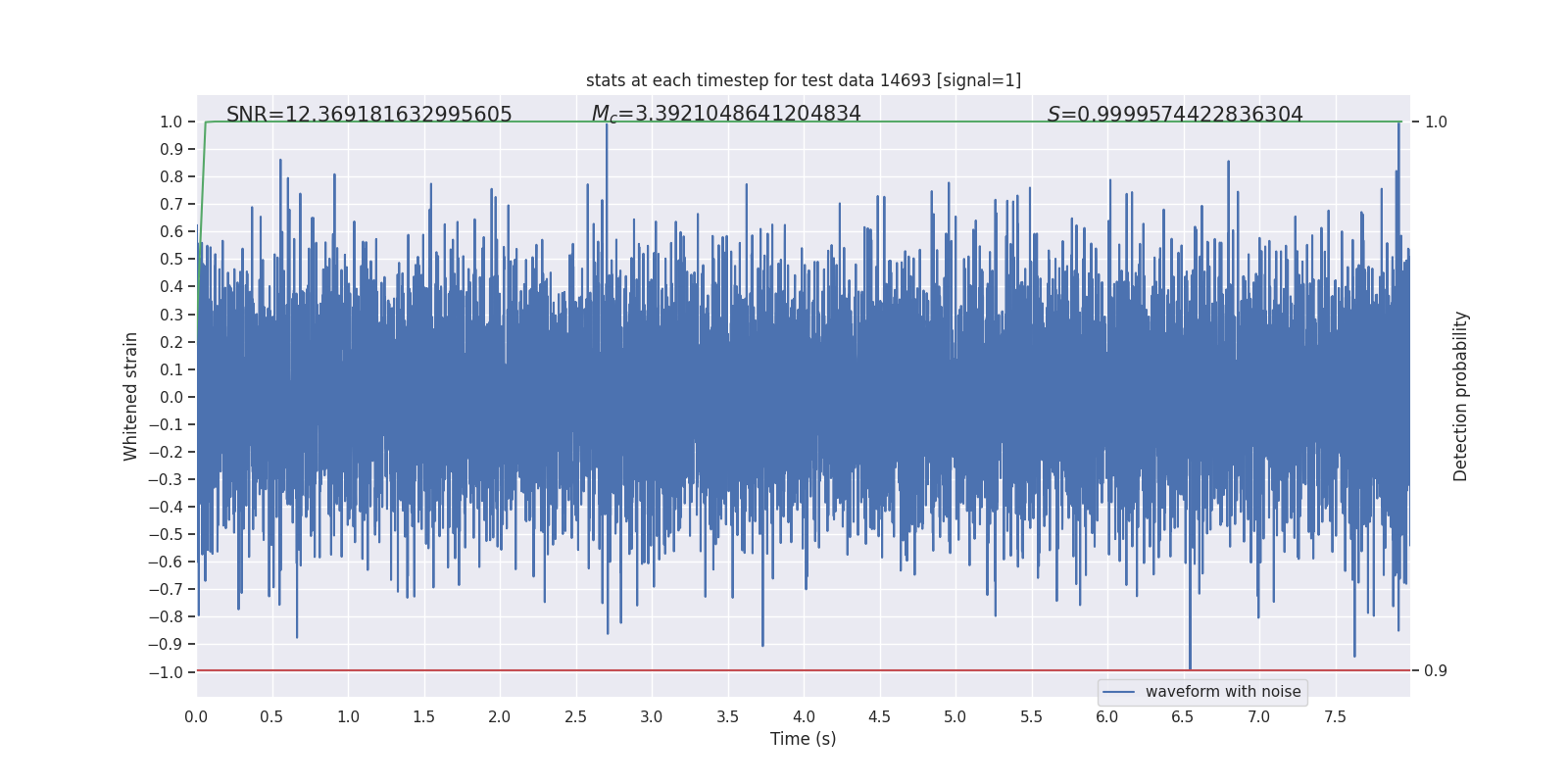Screen dimensions: 1568x784
Task: Click the plot title text
Action: (804, 80)
